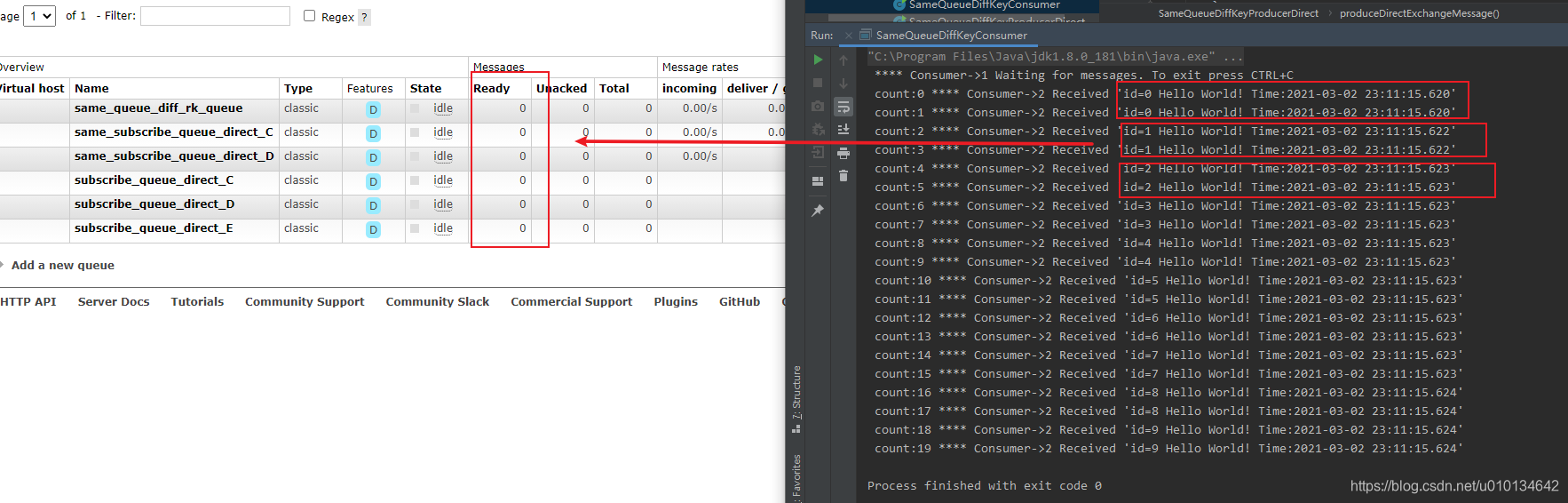Expand the Add a new queue section
The width and height of the screenshot is (1568, 503).
[x=62, y=265]
